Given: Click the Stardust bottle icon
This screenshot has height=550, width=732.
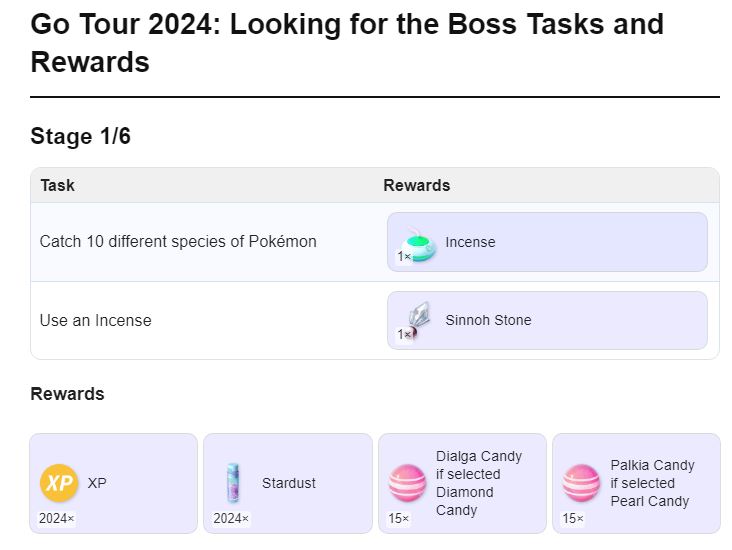Looking at the screenshot, I should point(233,483).
